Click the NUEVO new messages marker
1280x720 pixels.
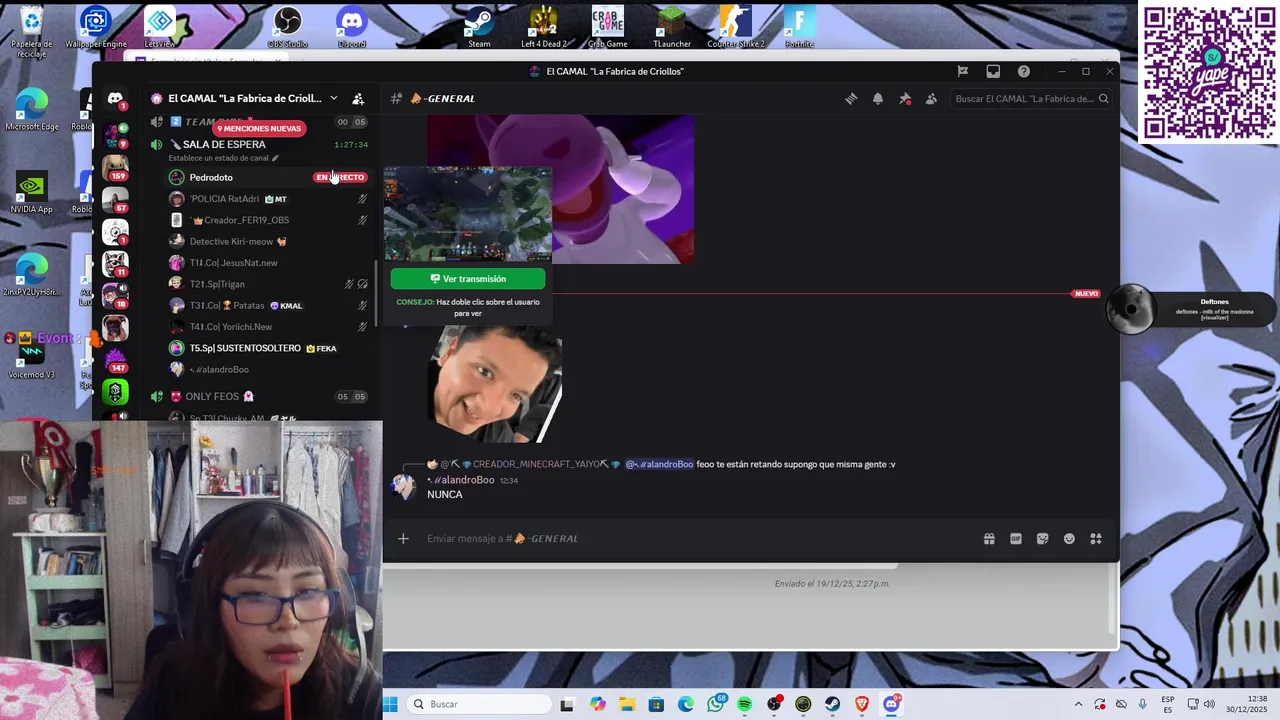coord(1086,294)
